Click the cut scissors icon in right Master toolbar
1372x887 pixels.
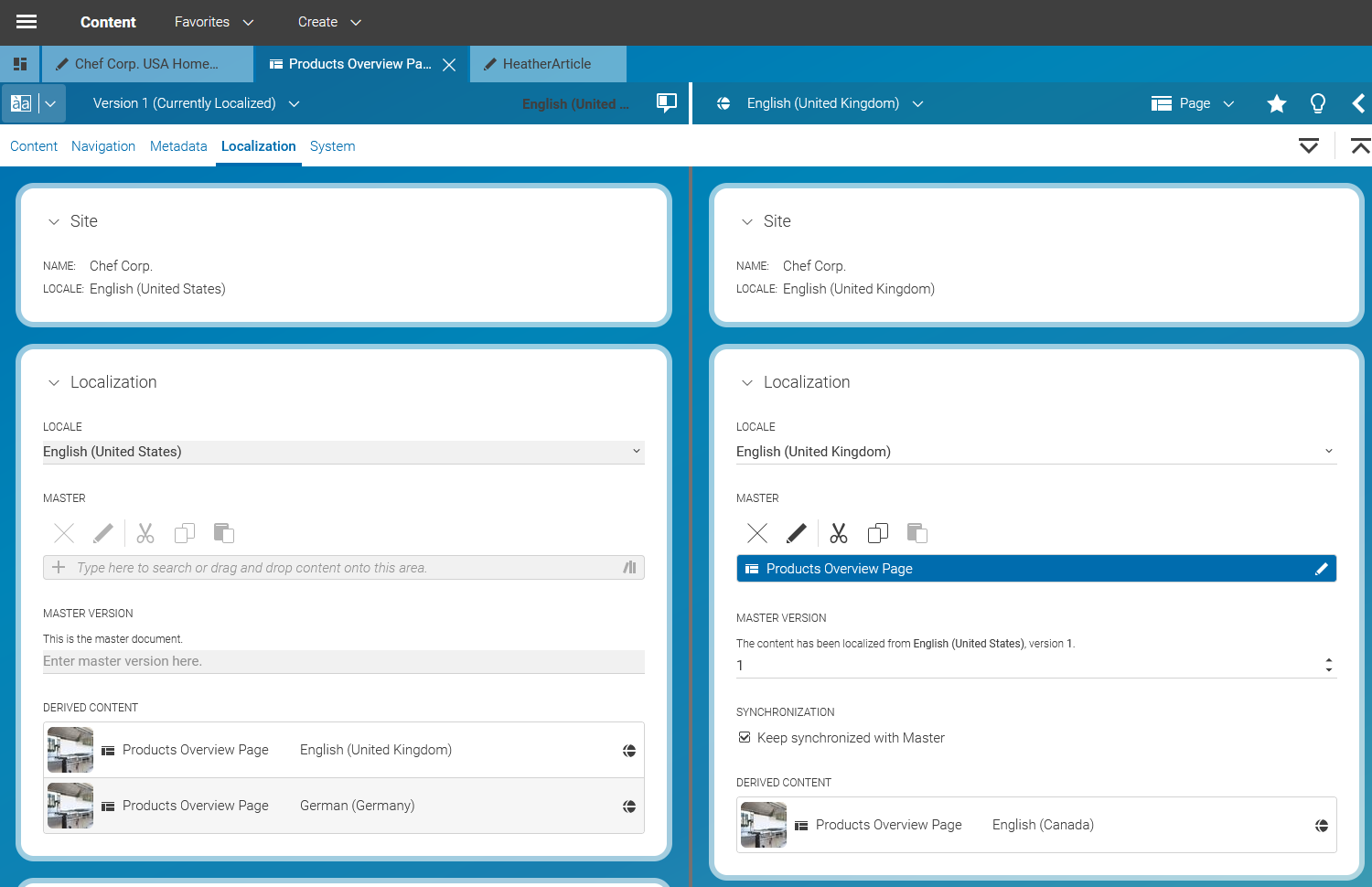coord(838,533)
